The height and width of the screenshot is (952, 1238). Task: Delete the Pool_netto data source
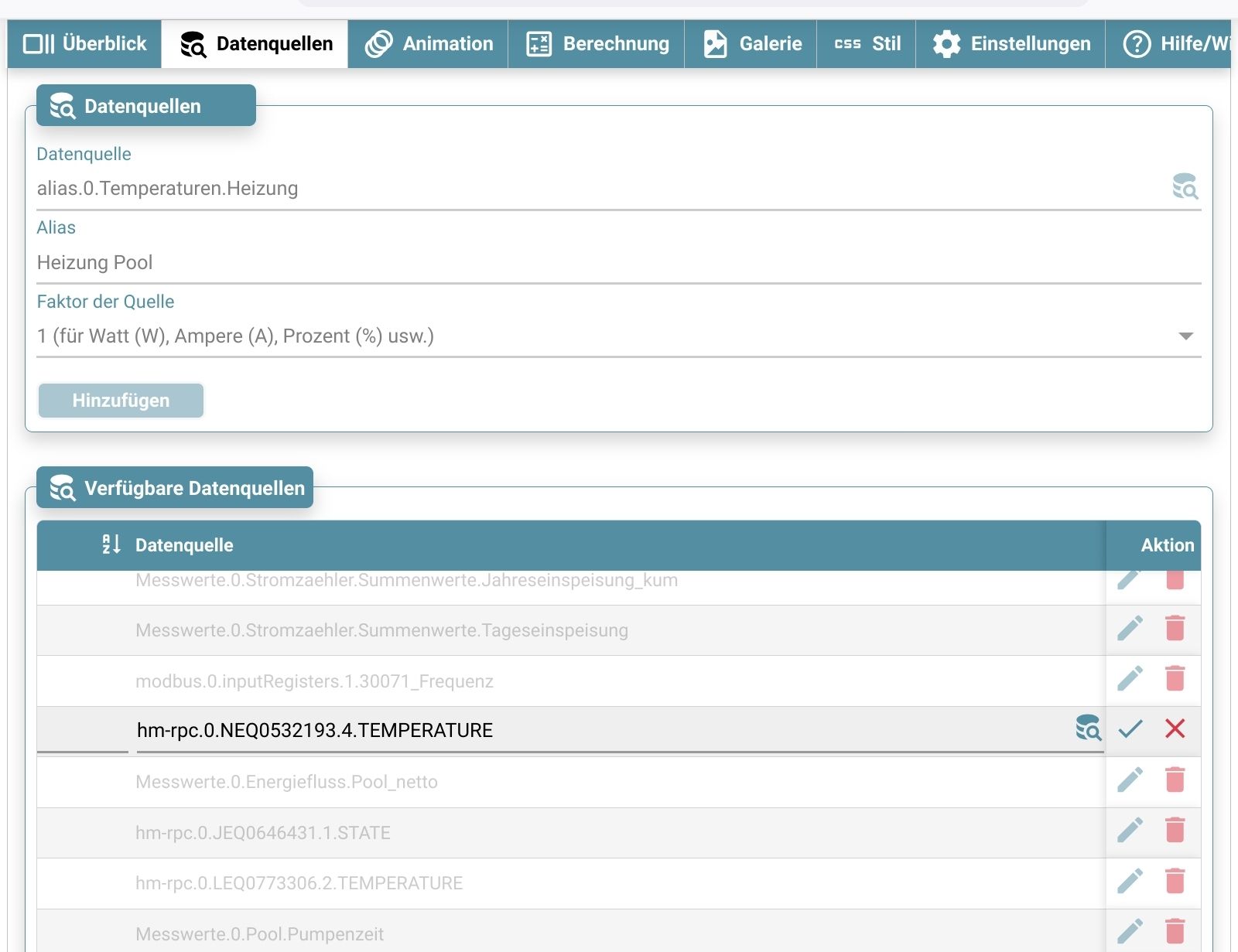[1175, 780]
